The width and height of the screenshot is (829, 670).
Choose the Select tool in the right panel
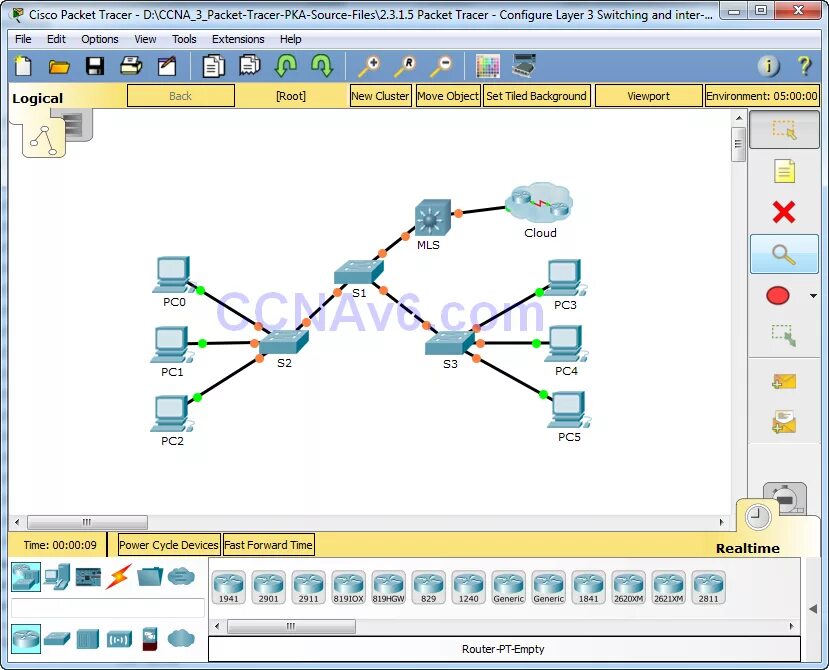[784, 130]
